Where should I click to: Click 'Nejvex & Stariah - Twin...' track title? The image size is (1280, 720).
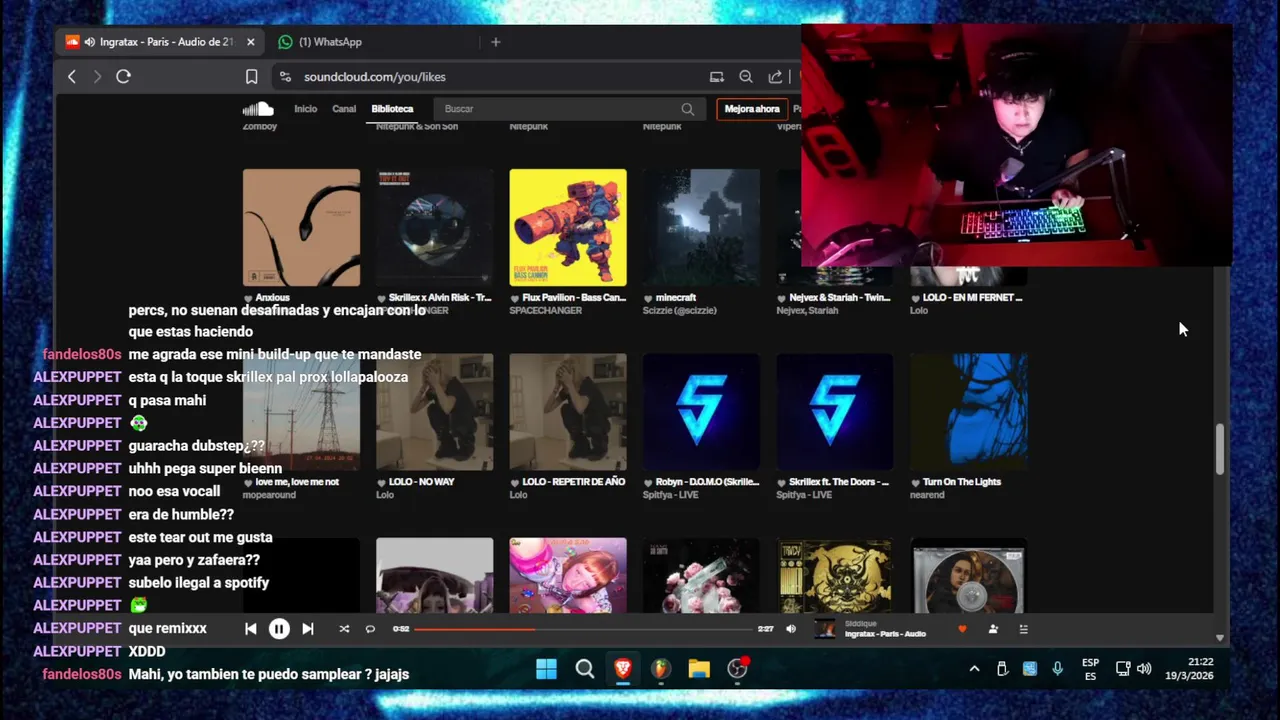pyautogui.click(x=840, y=298)
